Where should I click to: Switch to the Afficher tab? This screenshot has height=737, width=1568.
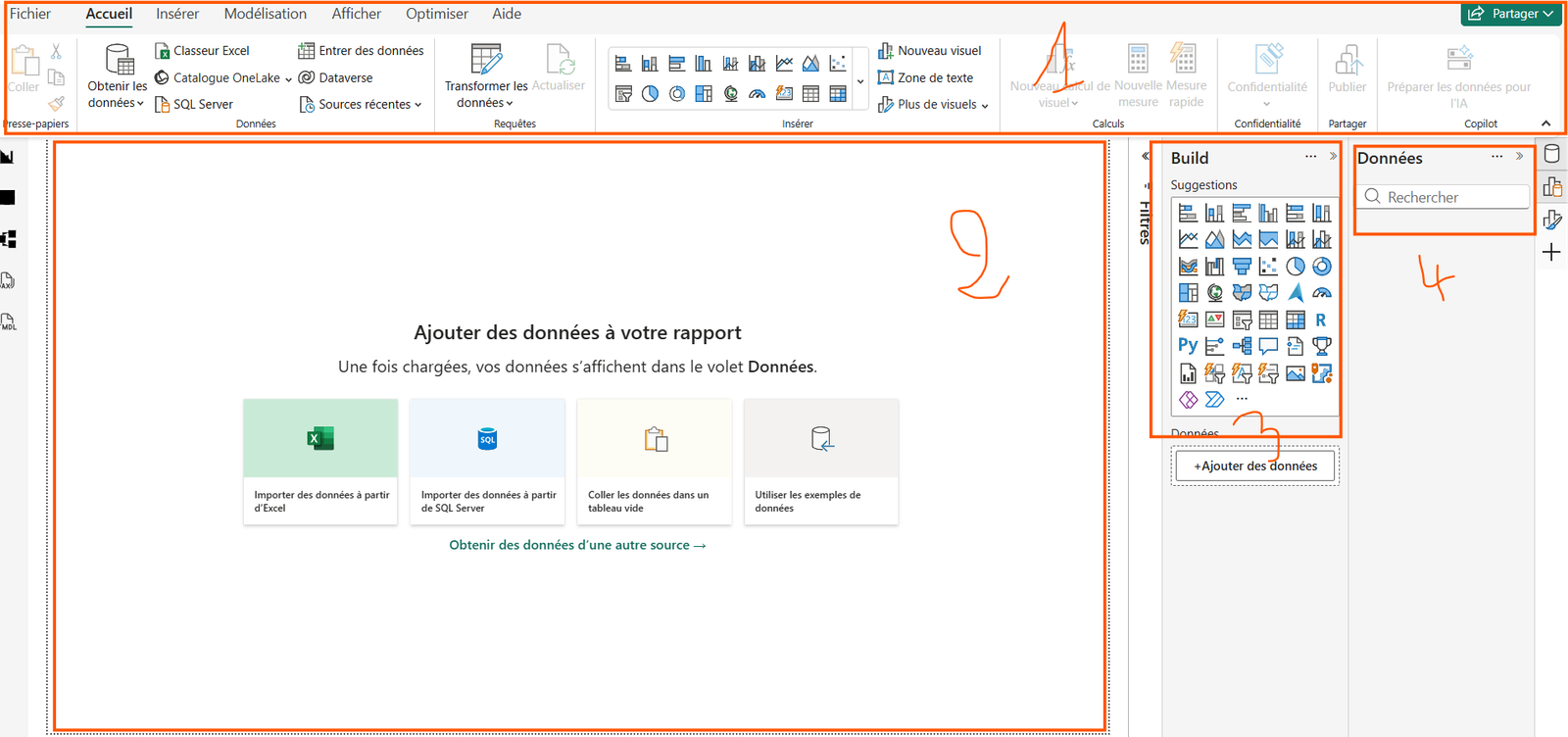coord(357,14)
